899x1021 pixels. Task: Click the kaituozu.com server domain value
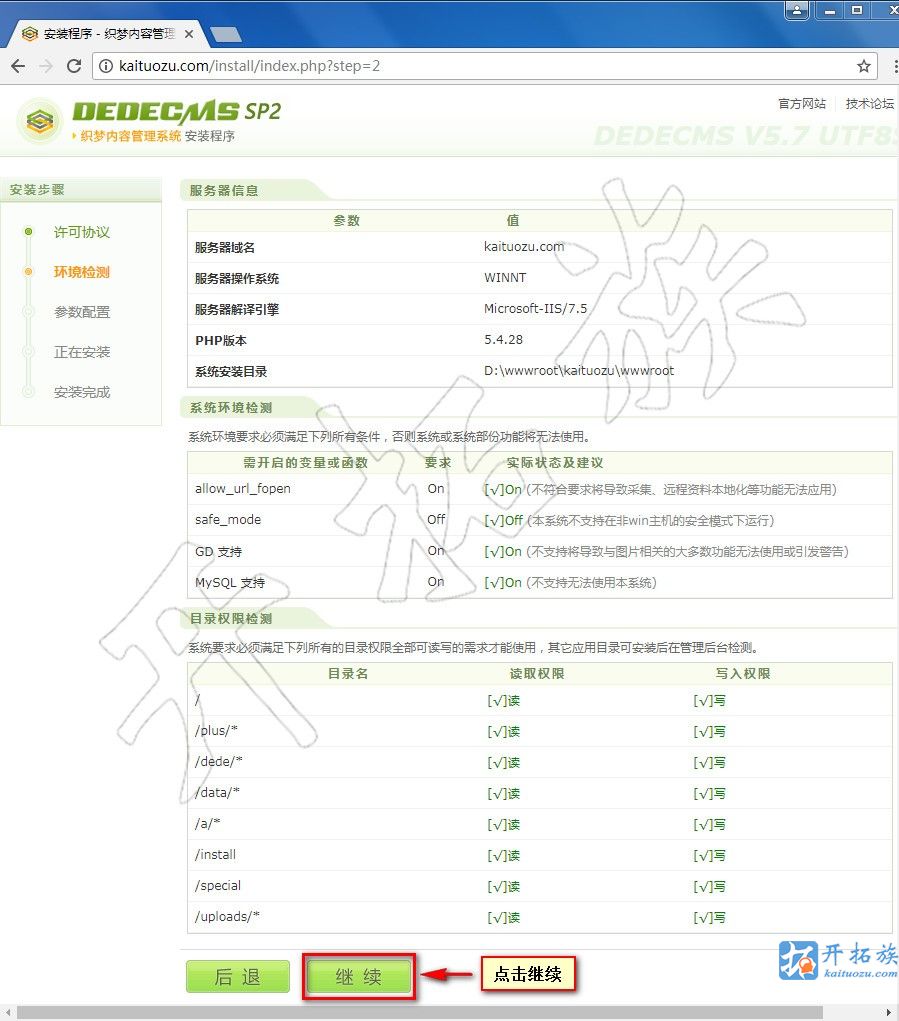pyautogui.click(x=524, y=247)
